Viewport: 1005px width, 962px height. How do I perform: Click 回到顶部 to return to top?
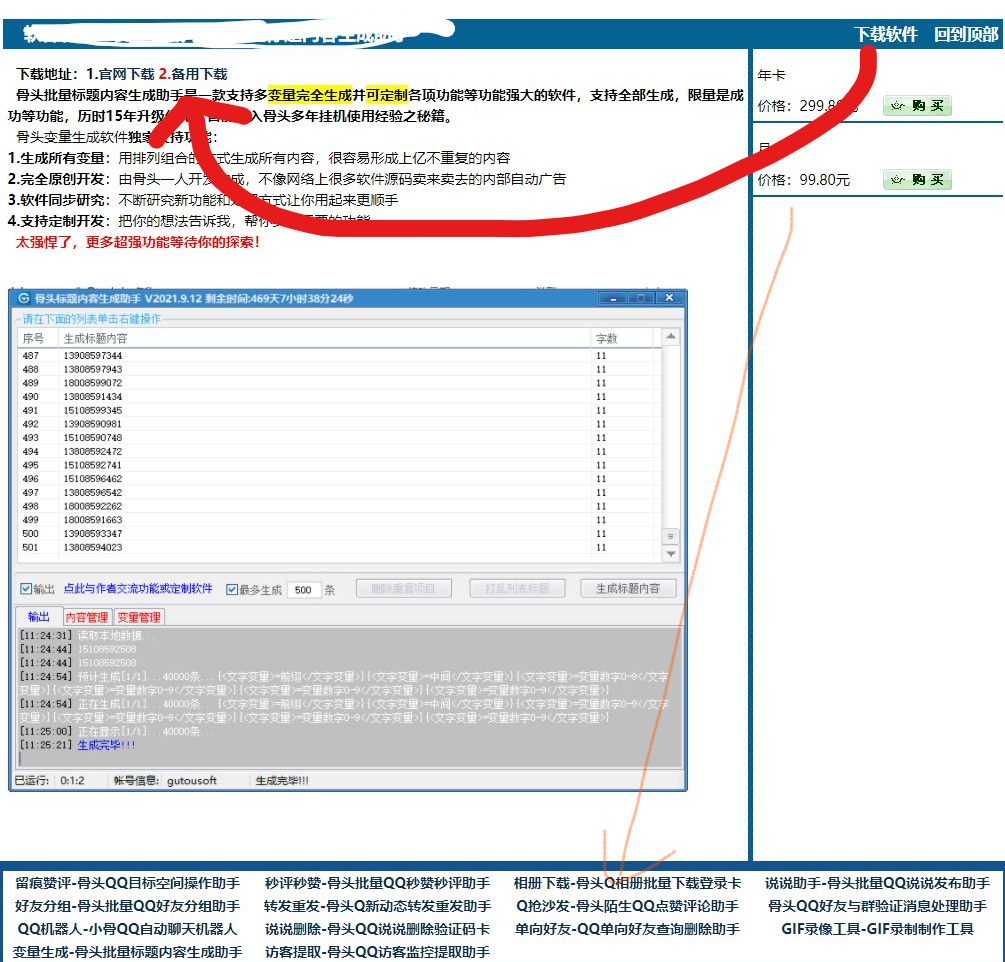(966, 34)
